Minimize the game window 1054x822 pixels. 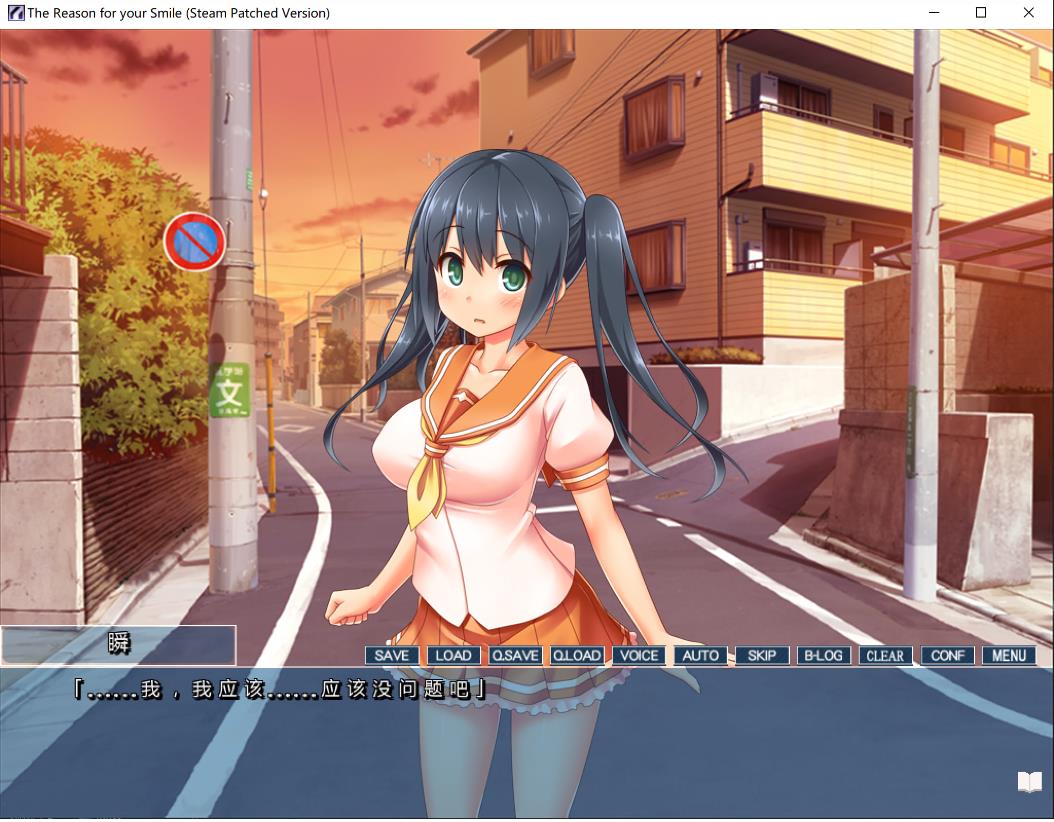933,13
